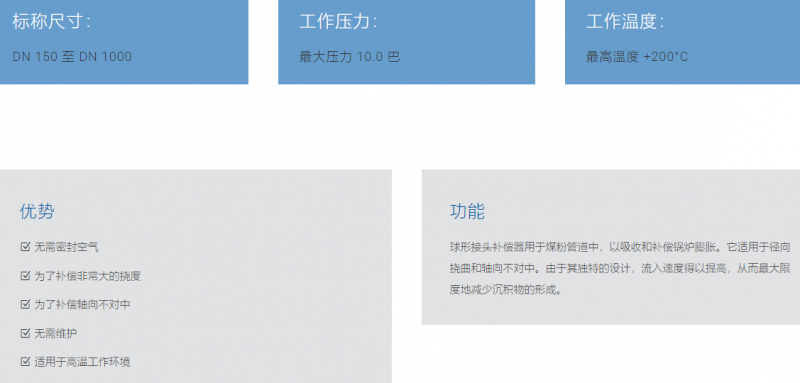Click the 优势 section heading
The image size is (800, 383).
[37, 211]
